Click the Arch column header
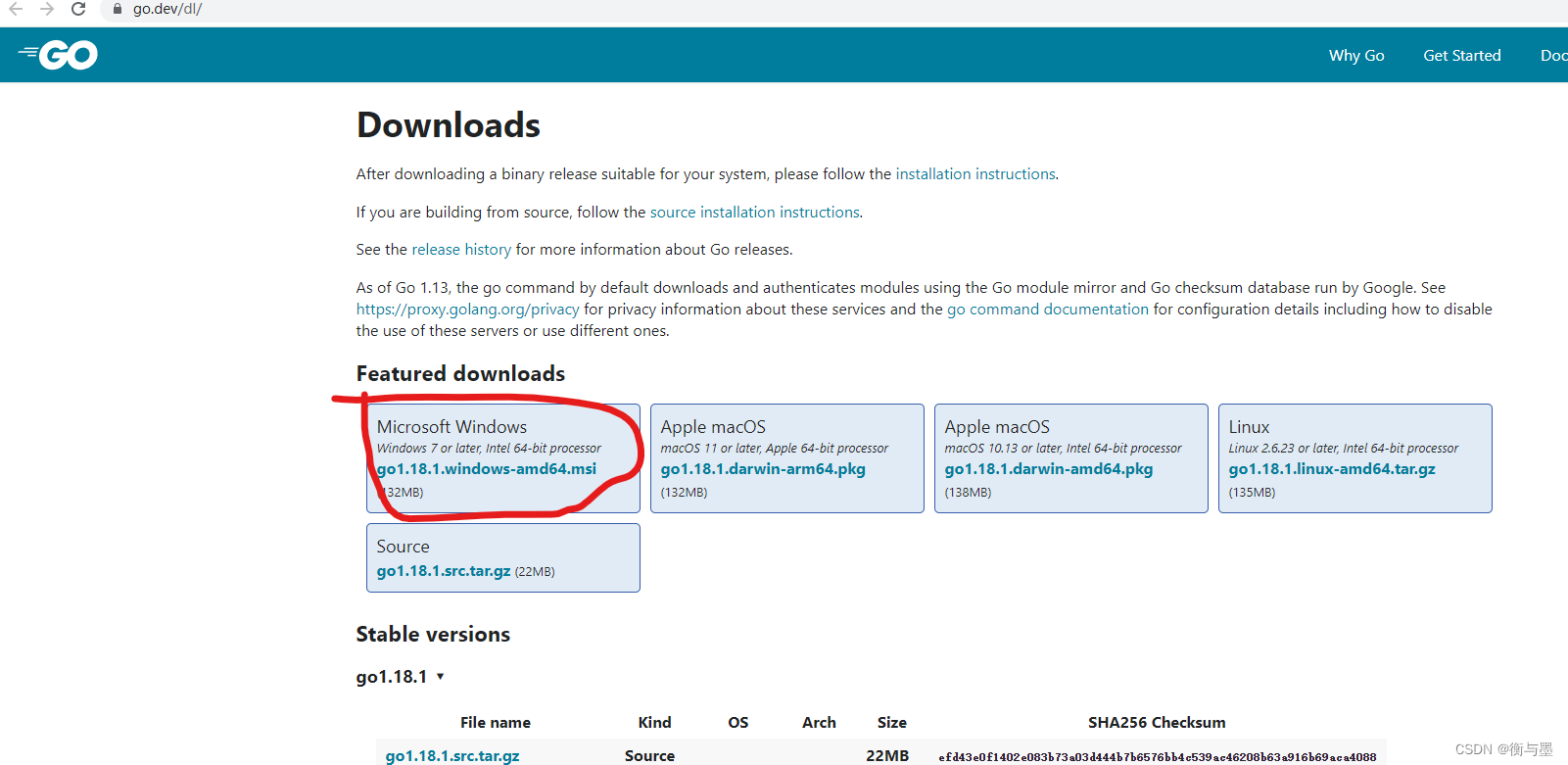1568x765 pixels. click(x=819, y=723)
